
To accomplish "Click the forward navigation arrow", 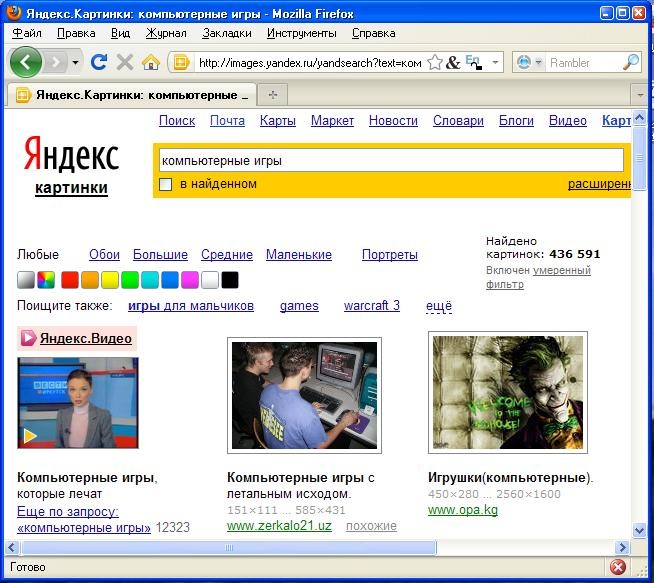I will point(55,63).
